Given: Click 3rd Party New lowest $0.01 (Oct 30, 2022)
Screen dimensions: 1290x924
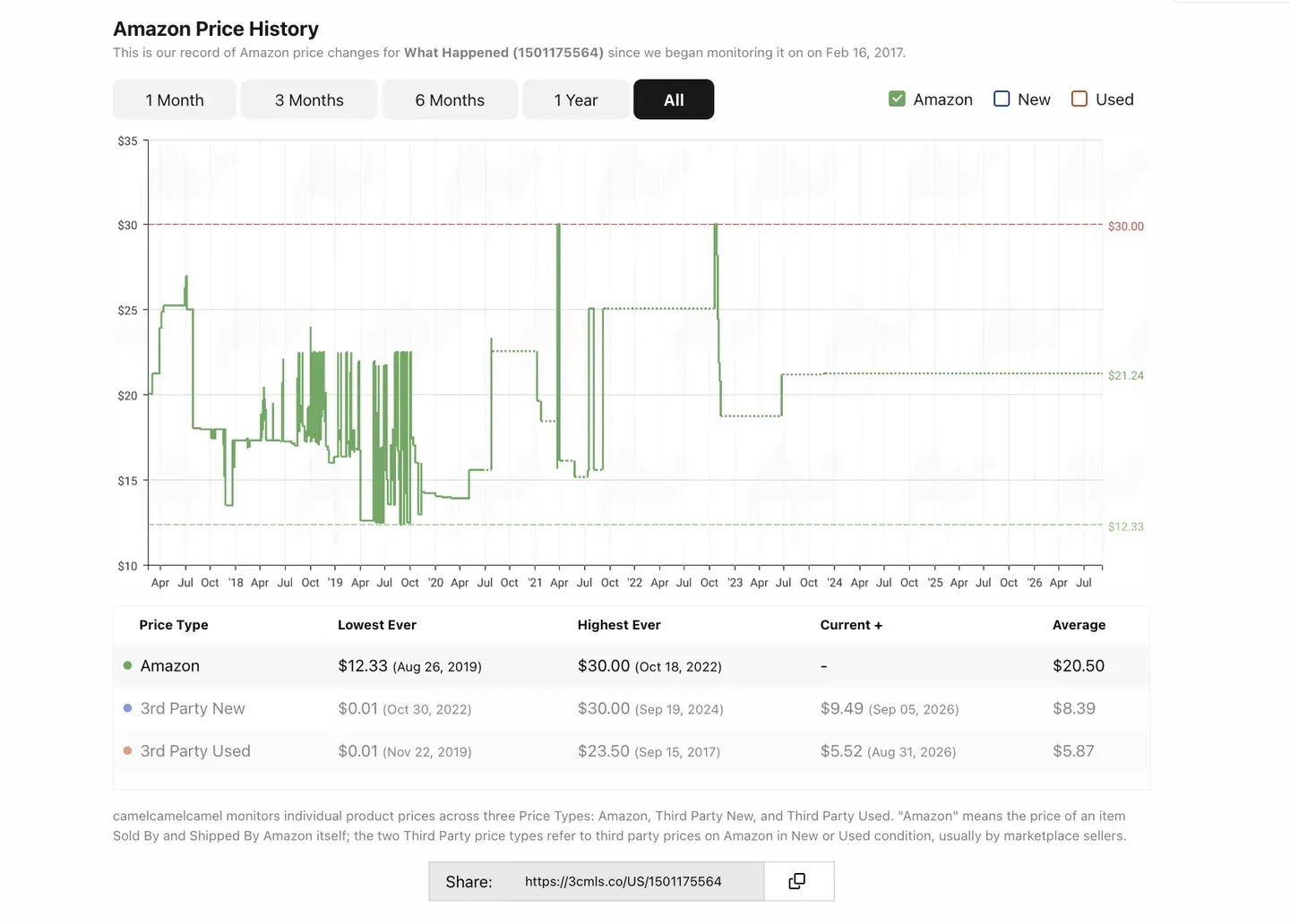Looking at the screenshot, I should [x=405, y=708].
